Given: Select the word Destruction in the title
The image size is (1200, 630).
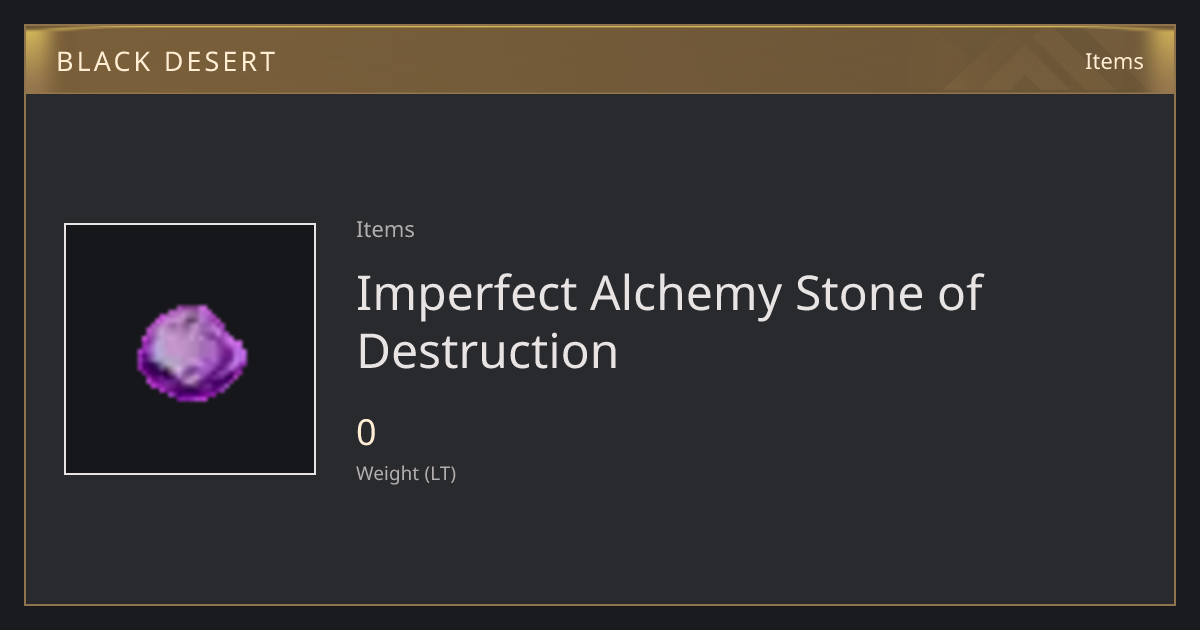Looking at the screenshot, I should click(487, 351).
